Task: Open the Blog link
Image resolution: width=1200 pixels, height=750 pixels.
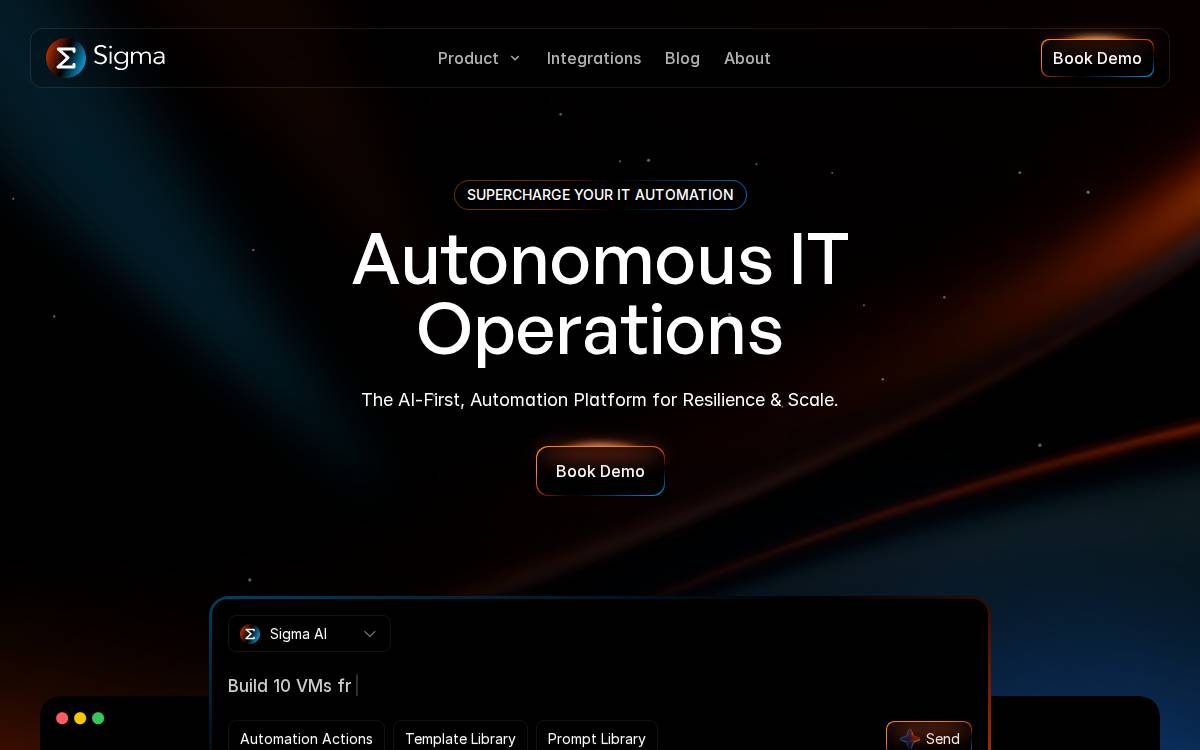Action: tap(682, 58)
